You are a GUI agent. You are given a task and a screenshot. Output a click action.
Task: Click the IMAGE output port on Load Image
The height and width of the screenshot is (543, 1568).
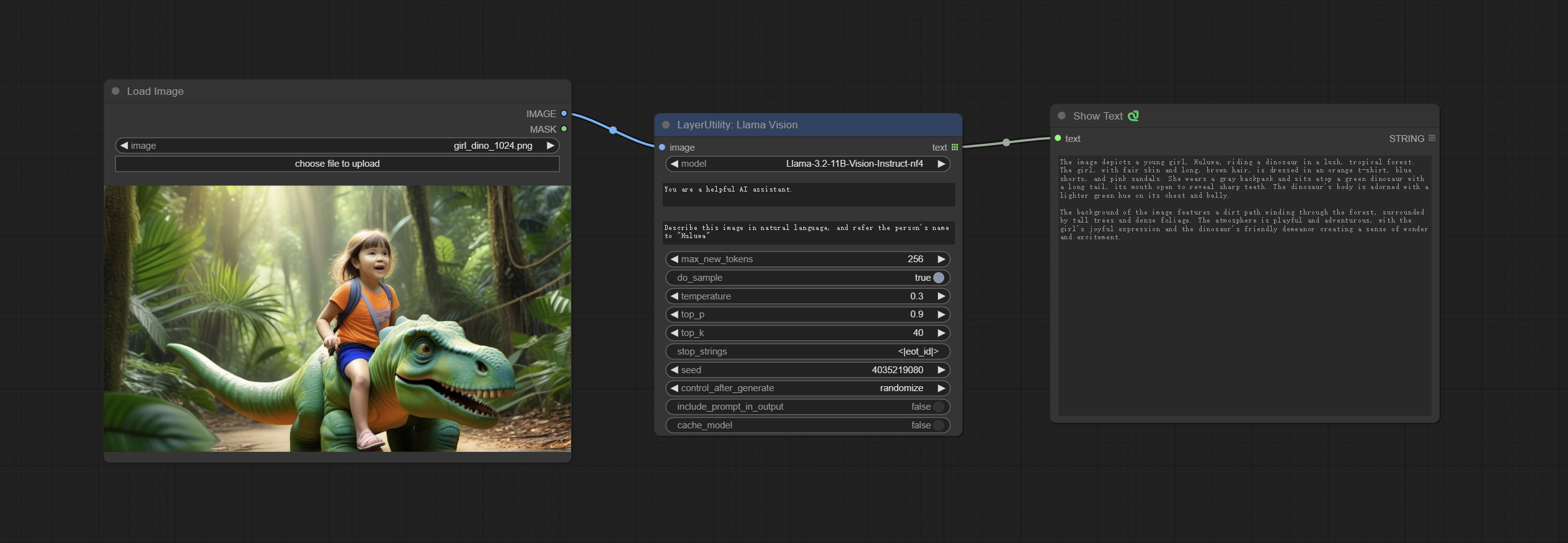[564, 113]
